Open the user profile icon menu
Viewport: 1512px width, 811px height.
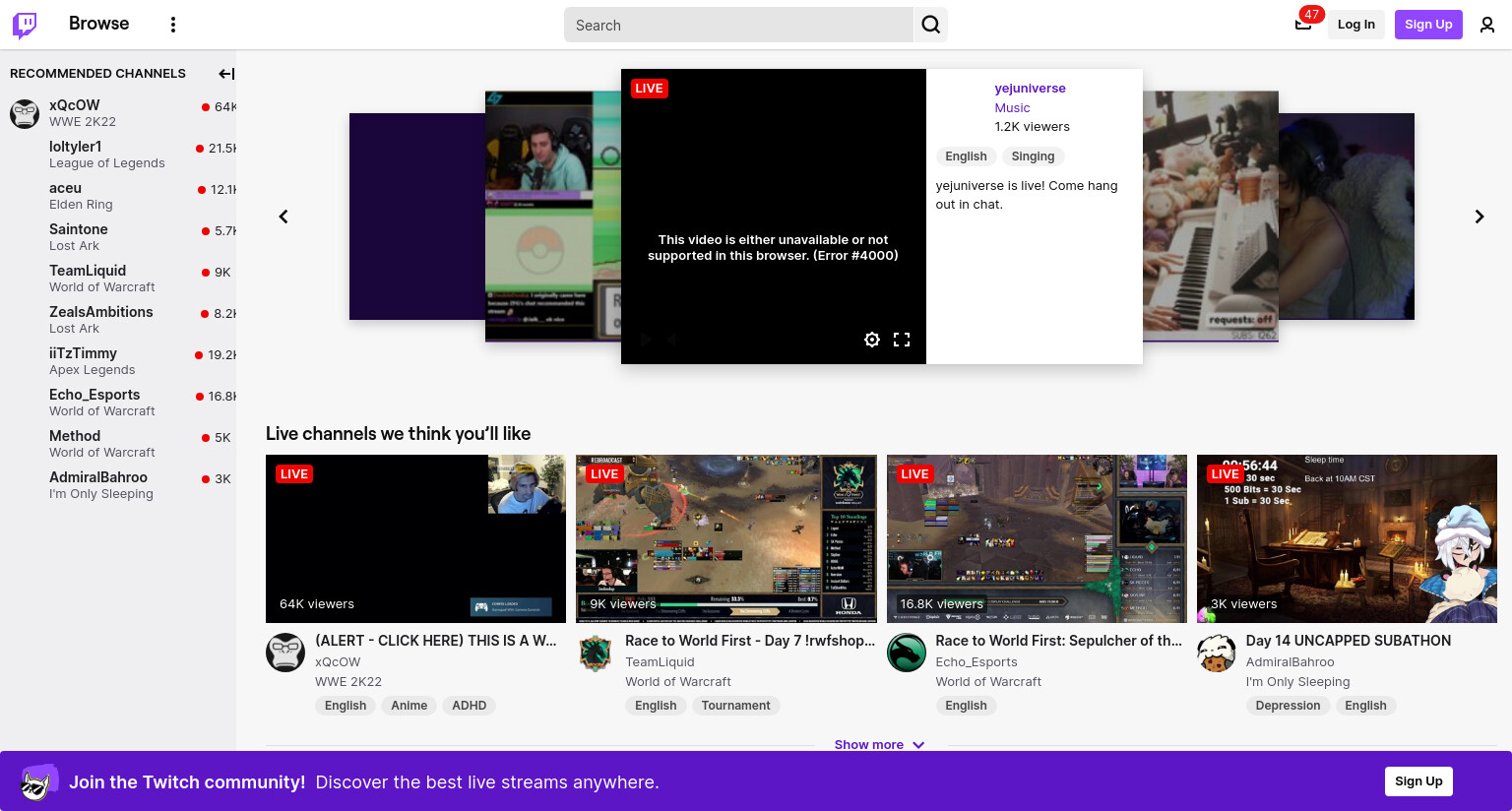(1487, 25)
